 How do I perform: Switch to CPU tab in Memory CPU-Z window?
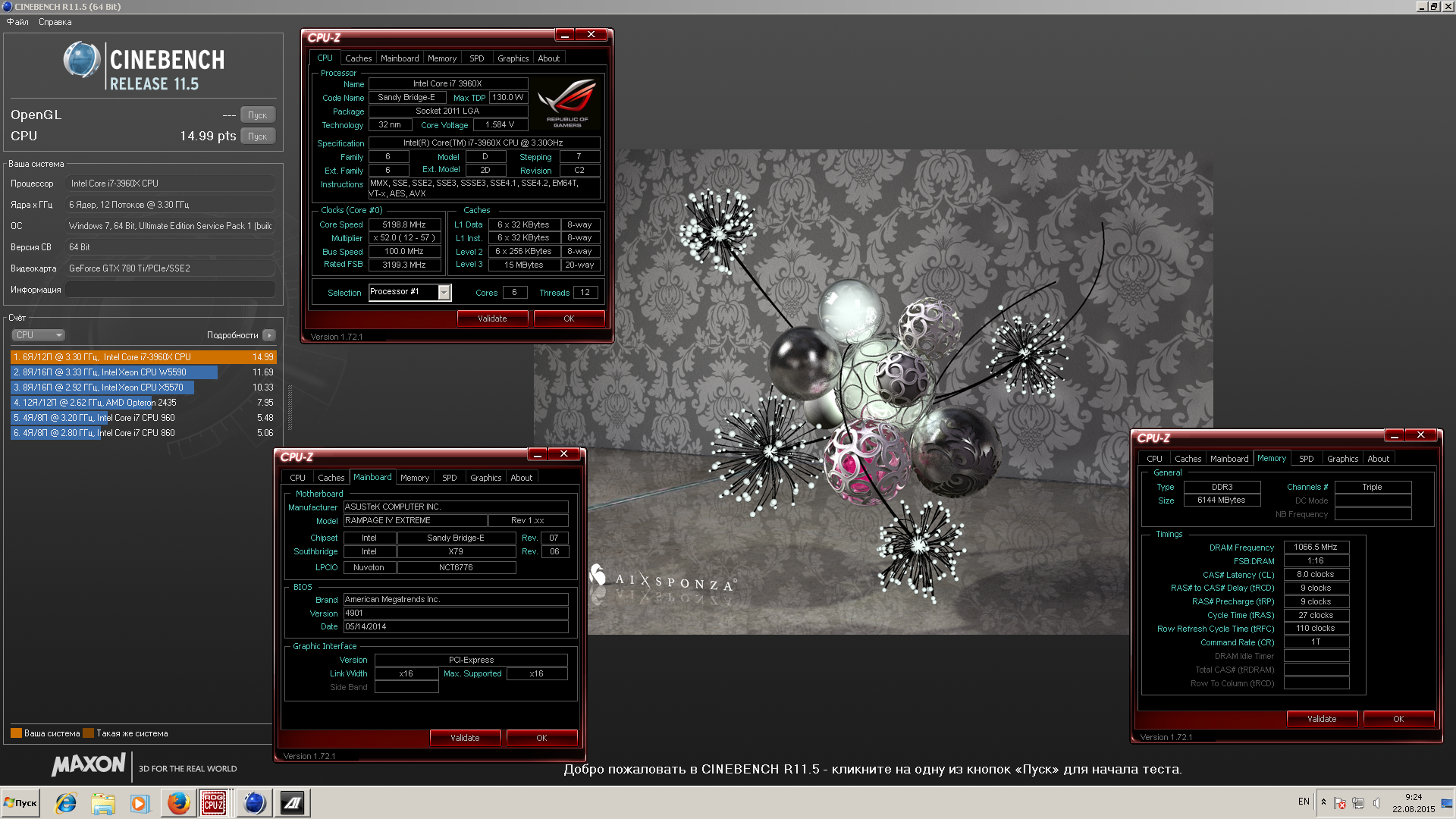tap(1154, 459)
